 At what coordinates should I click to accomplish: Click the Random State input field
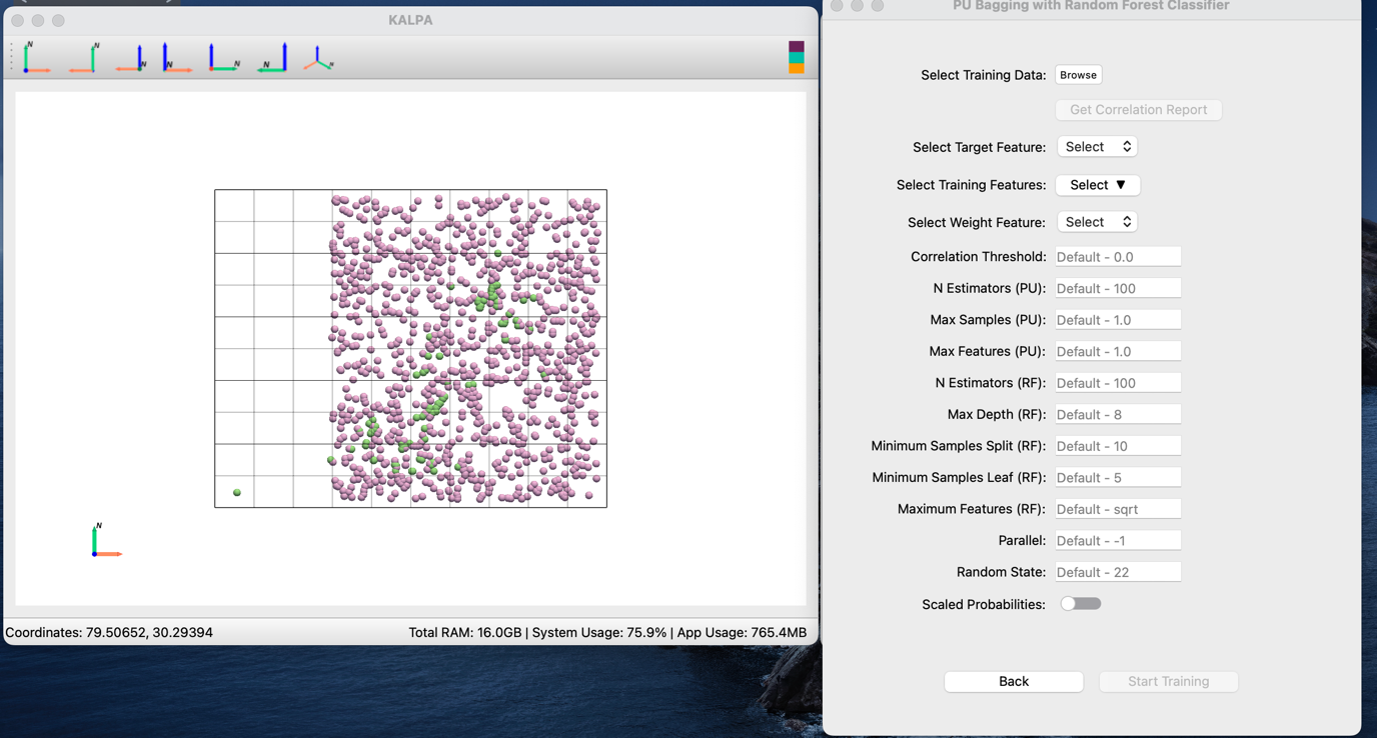pyautogui.click(x=1117, y=572)
